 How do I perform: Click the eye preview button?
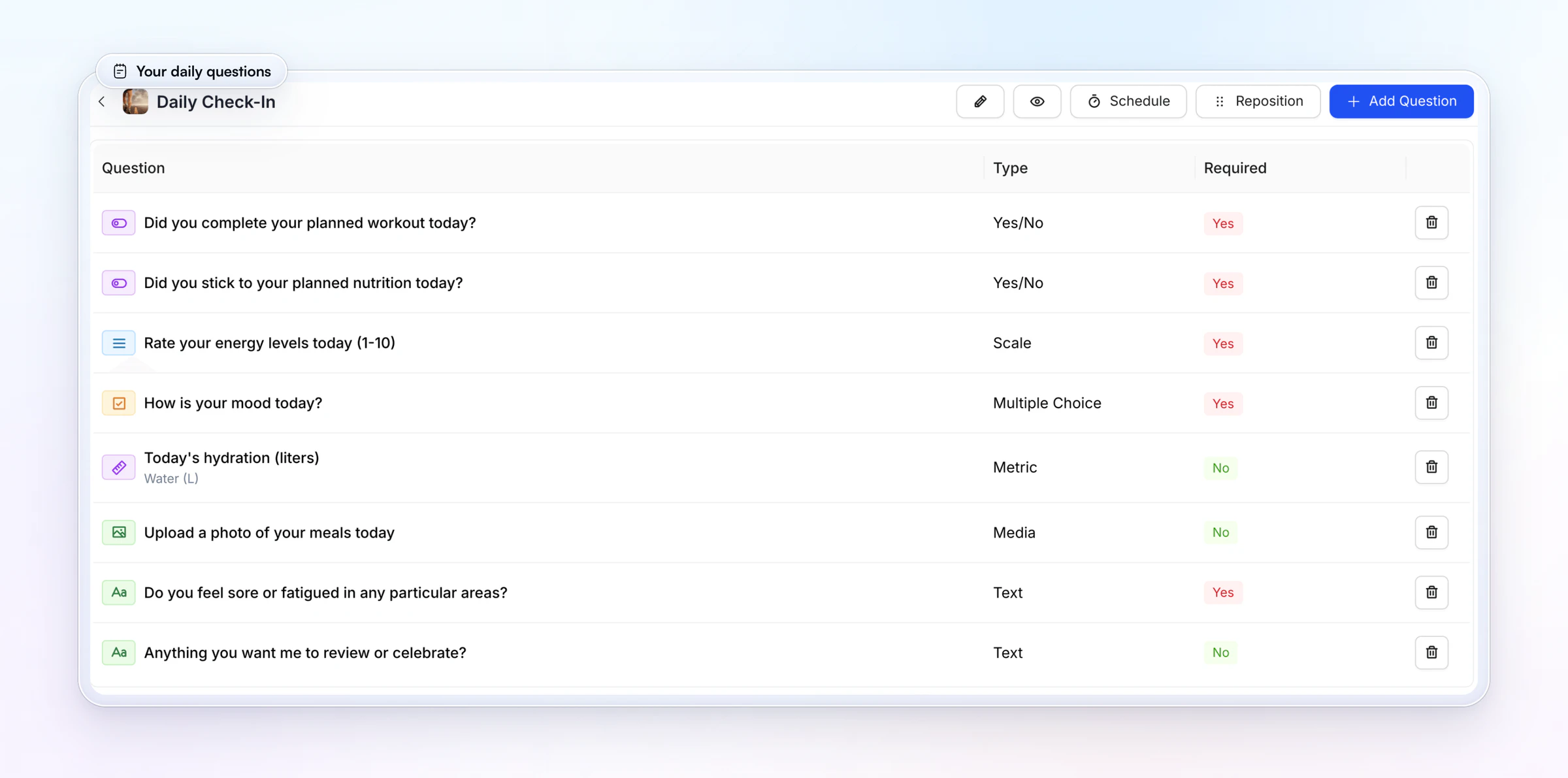[1037, 101]
